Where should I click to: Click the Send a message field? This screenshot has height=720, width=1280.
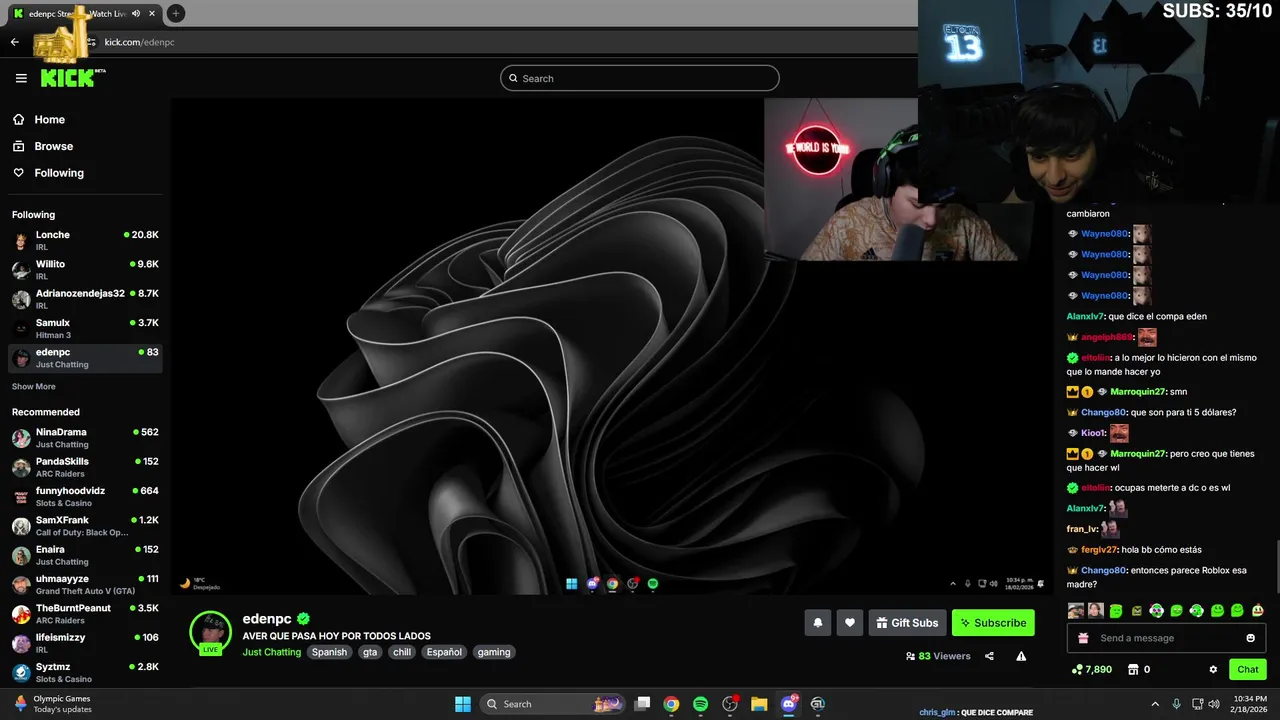[1165, 638]
